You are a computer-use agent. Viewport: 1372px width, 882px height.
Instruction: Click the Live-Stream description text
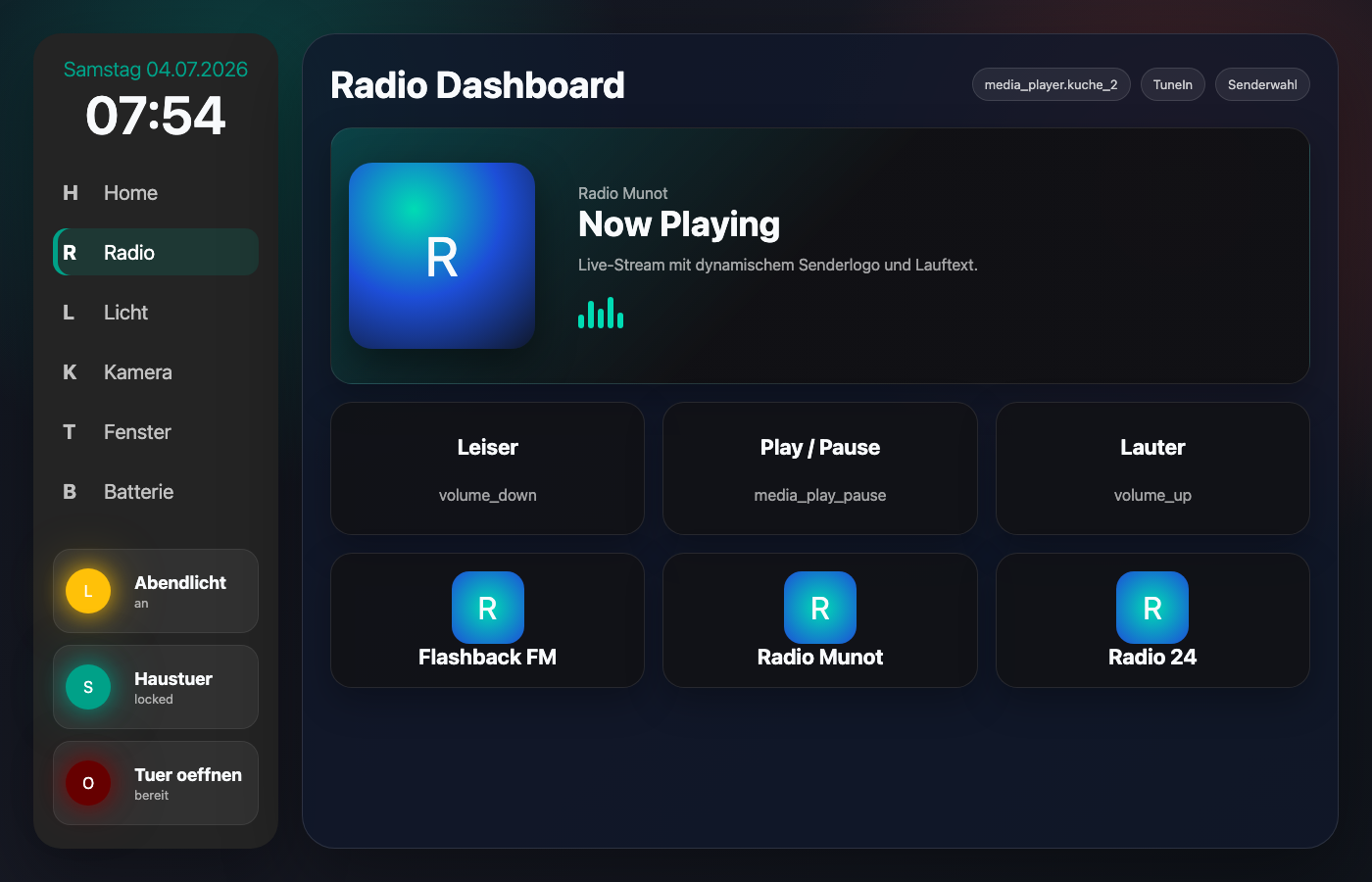click(x=778, y=265)
